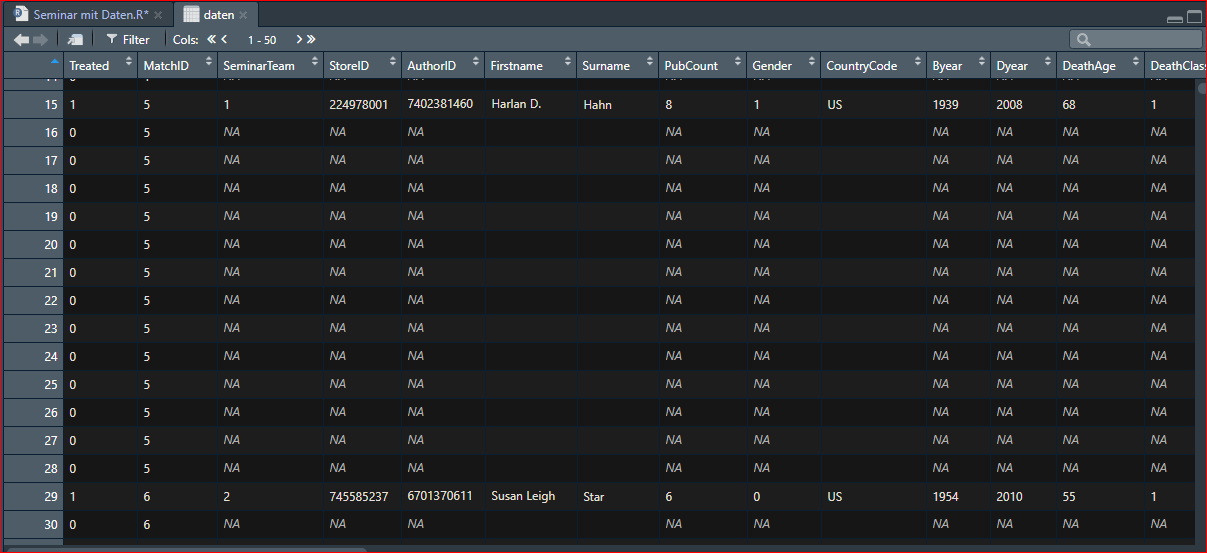Viewport: 1207px width, 553px height.
Task: Maximize the source pane
Action: pyautogui.click(x=1194, y=16)
